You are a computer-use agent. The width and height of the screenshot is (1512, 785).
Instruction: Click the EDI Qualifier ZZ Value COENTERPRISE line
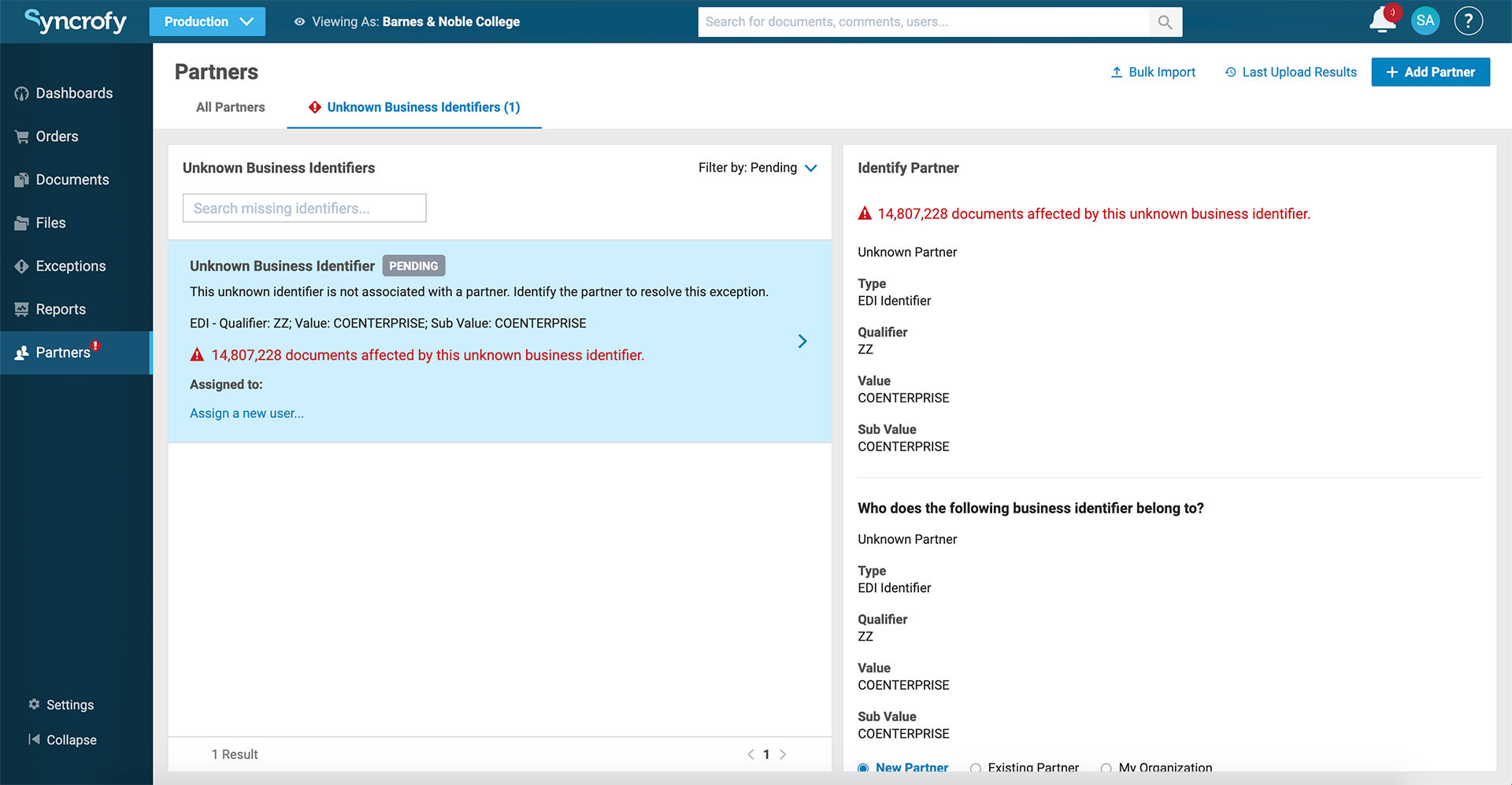(388, 324)
